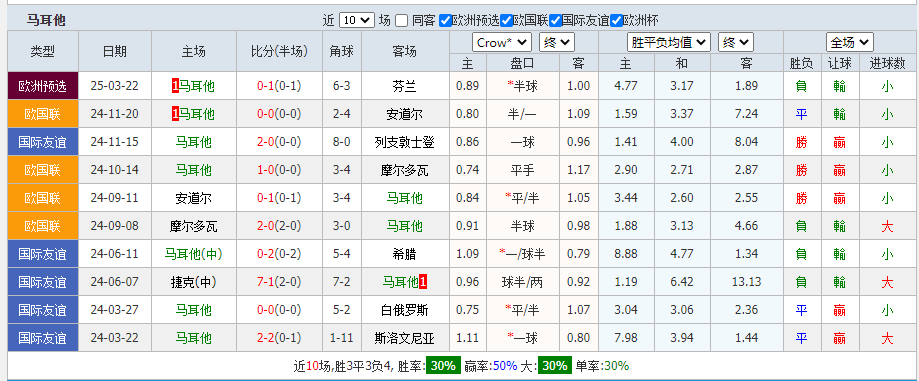Open the 全场 dropdown
The image size is (919, 381).
850,42
